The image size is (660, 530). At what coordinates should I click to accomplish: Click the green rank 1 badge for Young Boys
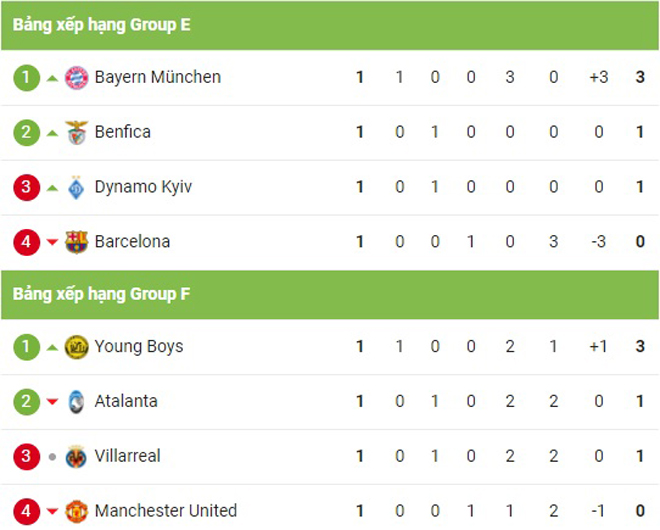(27, 347)
